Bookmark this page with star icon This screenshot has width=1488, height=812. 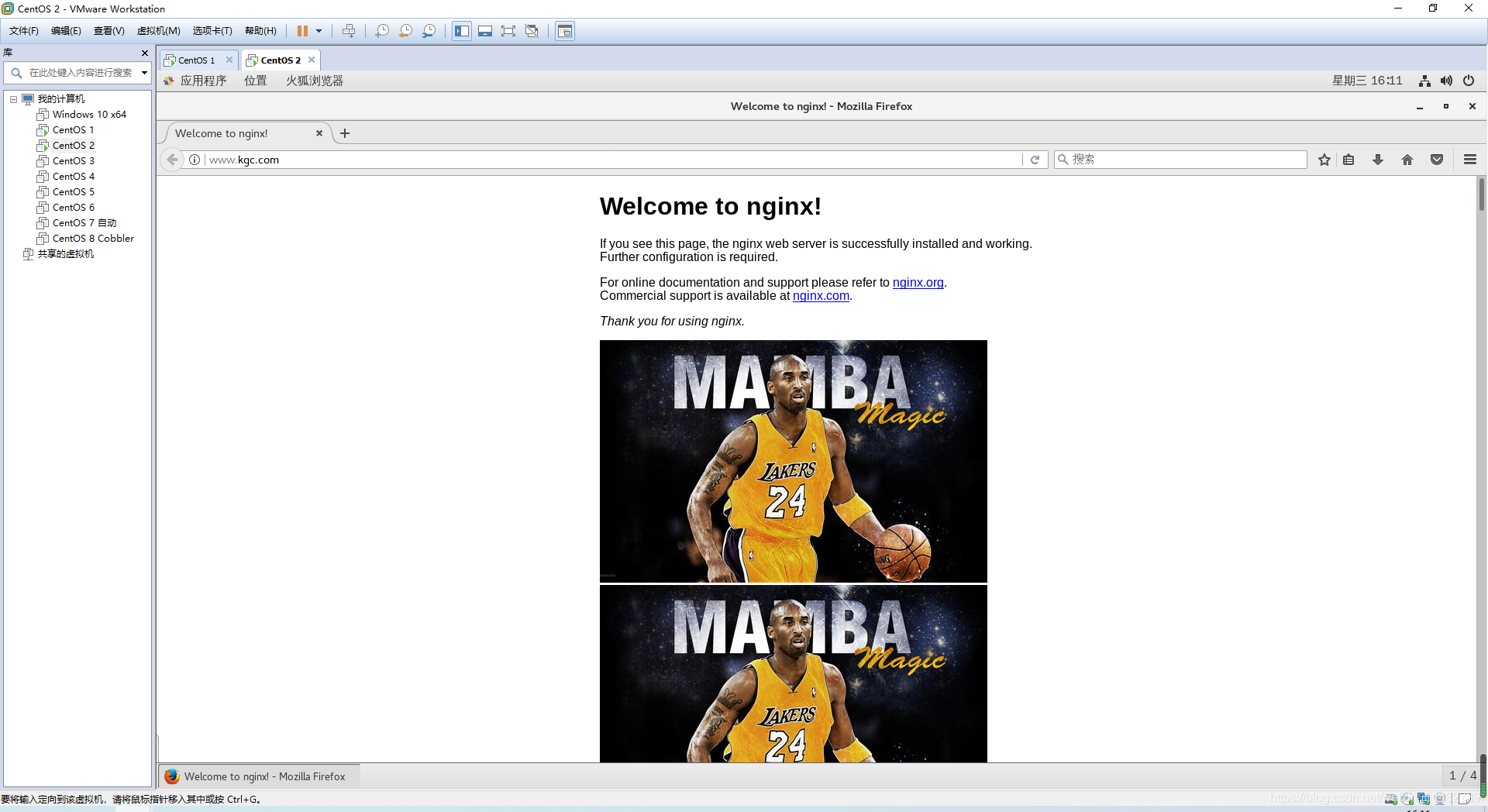(1324, 160)
